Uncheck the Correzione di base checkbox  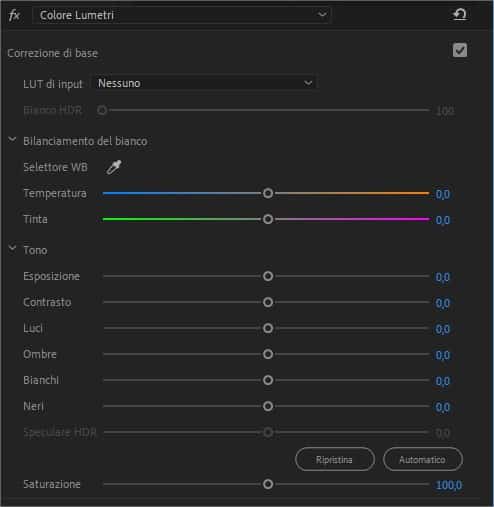point(460,51)
